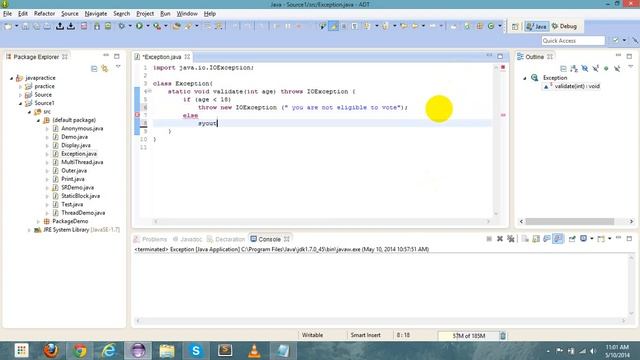Close the Exception.java editor tab
The height and width of the screenshot is (360, 640).
pyautogui.click(x=187, y=57)
